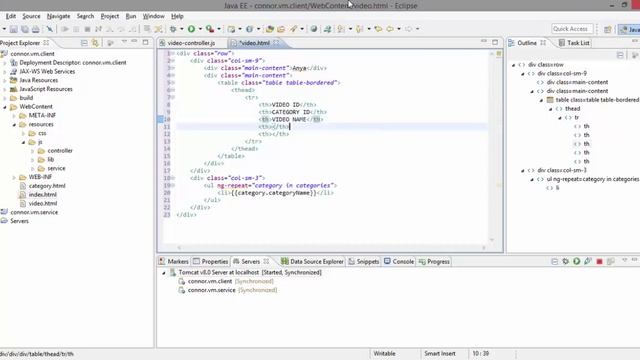Screen dimensions: 640x360
Task: Start the server in profile mode icon
Action: pyautogui.click(x=588, y=261)
